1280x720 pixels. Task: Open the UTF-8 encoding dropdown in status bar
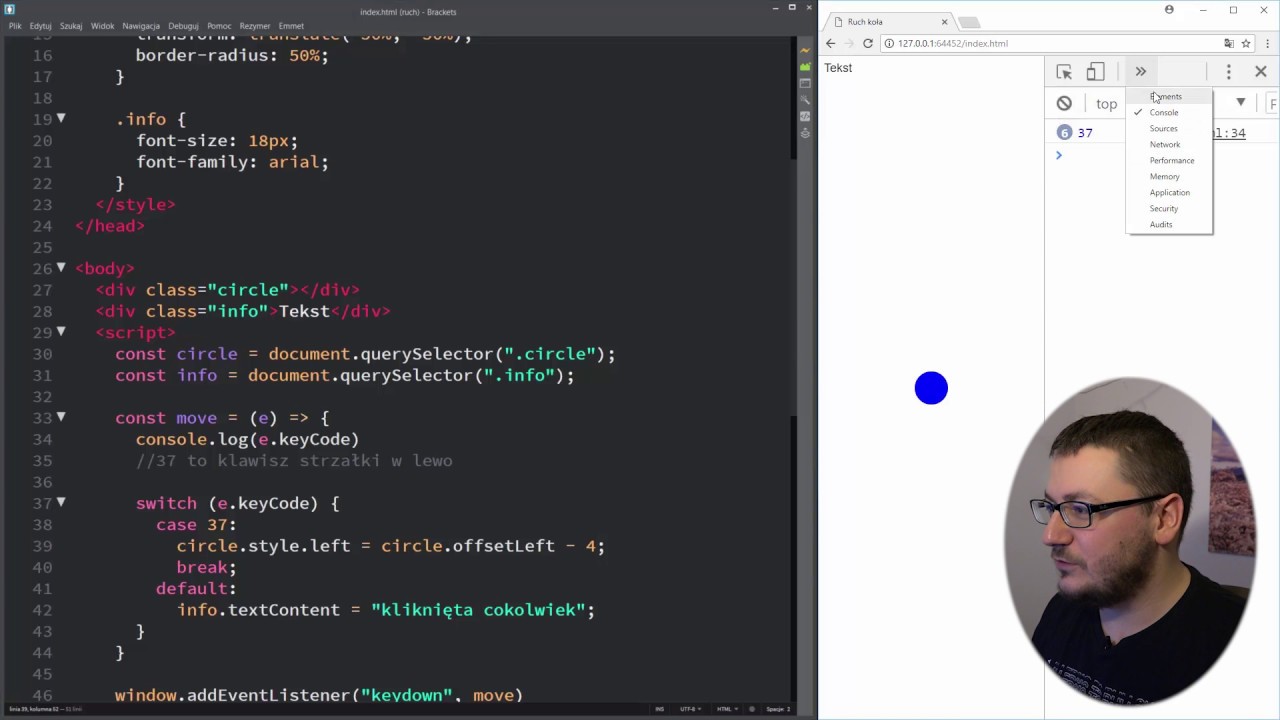[x=690, y=709]
